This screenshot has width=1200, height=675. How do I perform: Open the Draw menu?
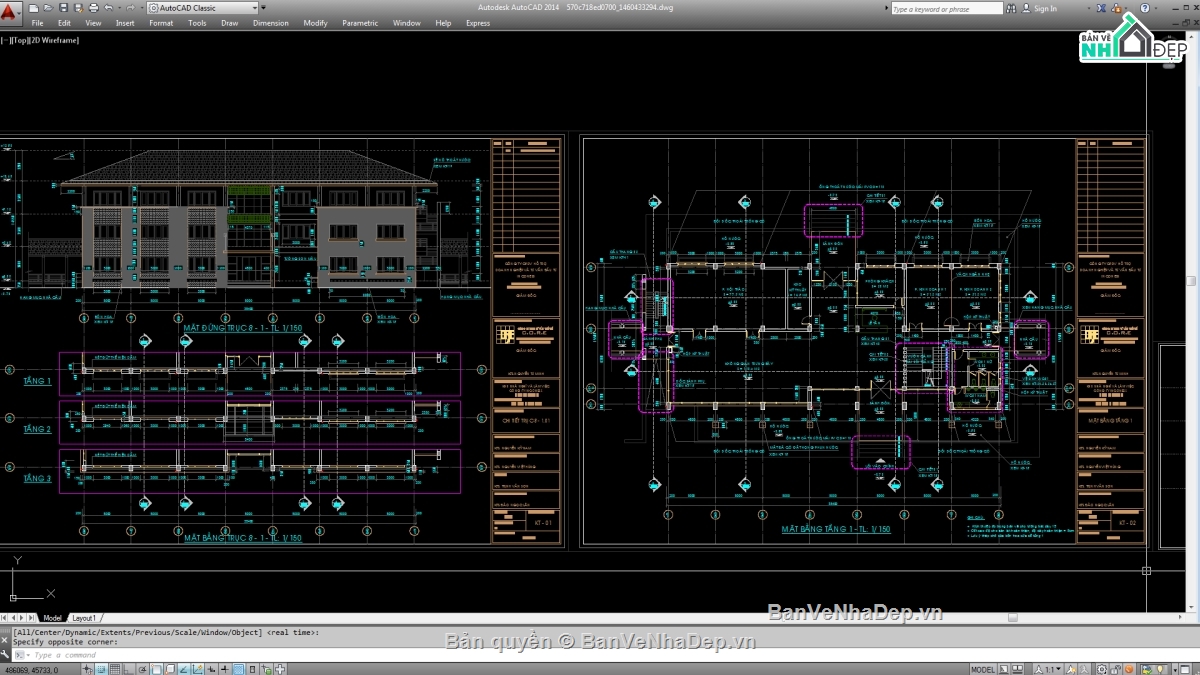click(230, 22)
